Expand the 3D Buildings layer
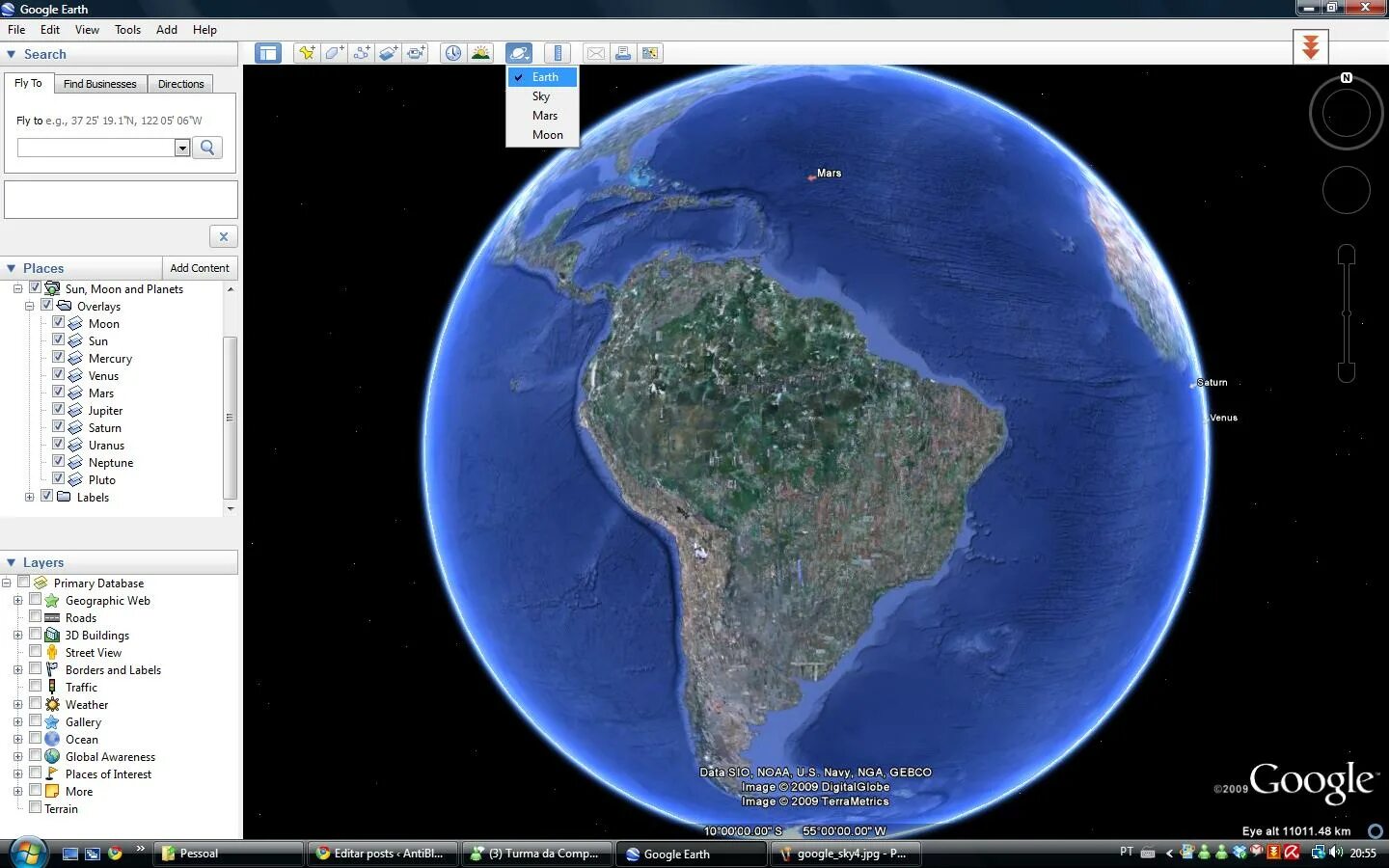This screenshot has height=868, width=1390. pyautogui.click(x=17, y=635)
